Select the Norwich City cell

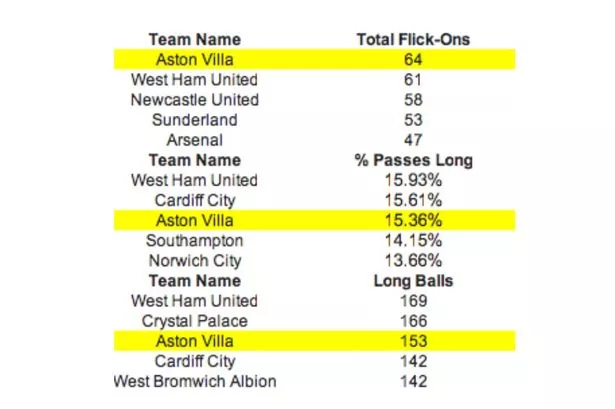pyautogui.click(x=195, y=261)
